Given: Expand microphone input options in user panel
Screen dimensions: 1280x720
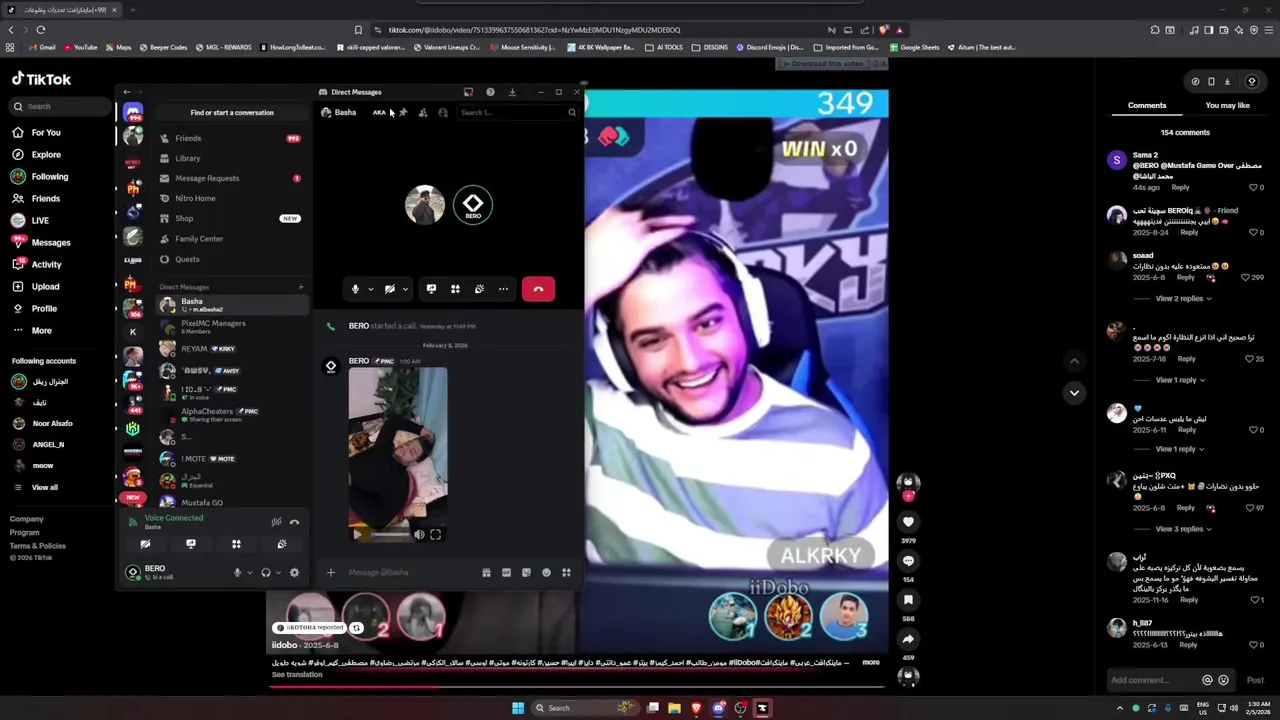Looking at the screenshot, I should 249,572.
